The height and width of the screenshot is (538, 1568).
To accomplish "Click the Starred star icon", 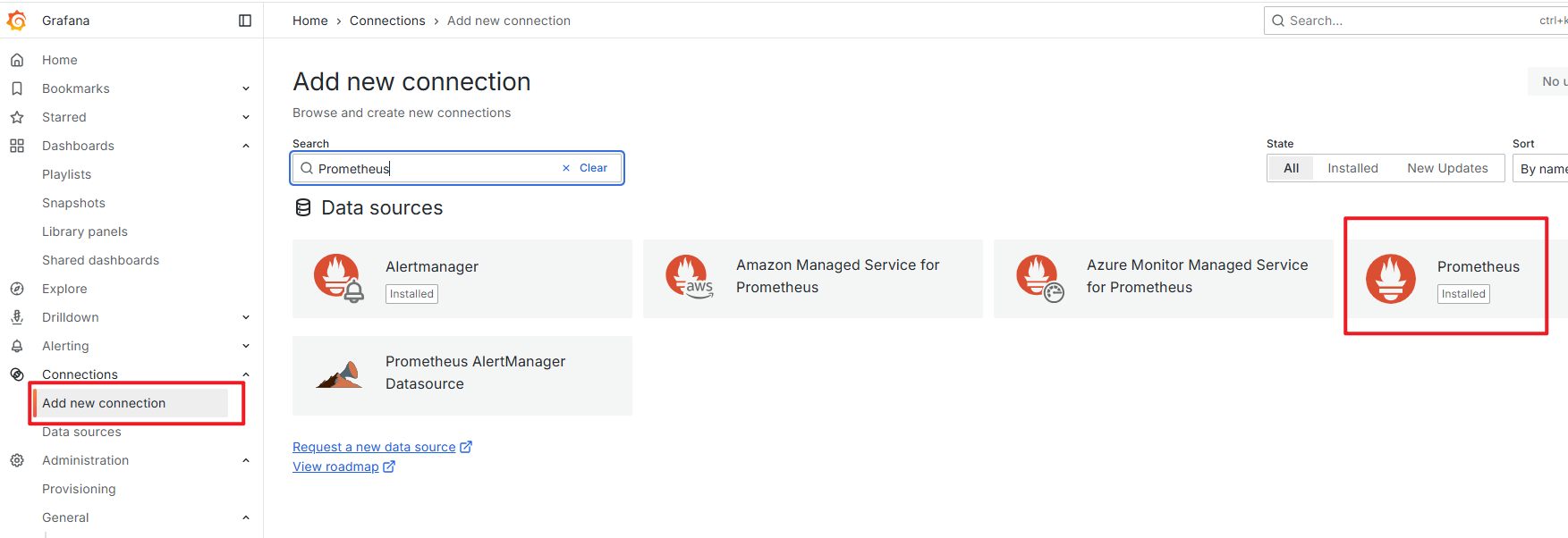I will [16, 117].
